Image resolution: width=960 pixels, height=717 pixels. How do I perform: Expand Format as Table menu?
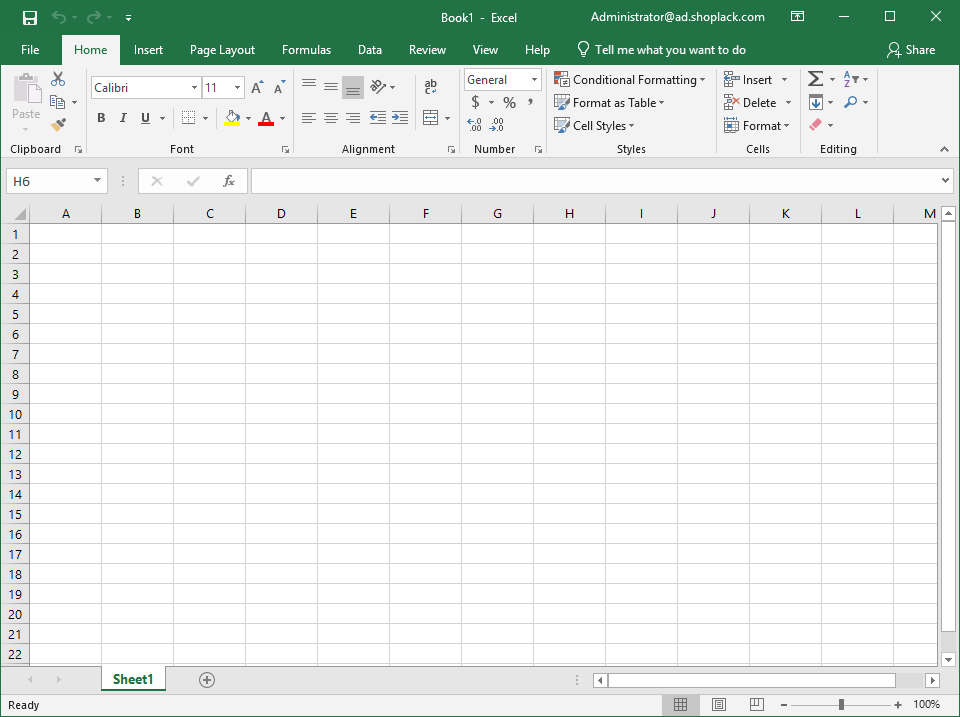[609, 103]
